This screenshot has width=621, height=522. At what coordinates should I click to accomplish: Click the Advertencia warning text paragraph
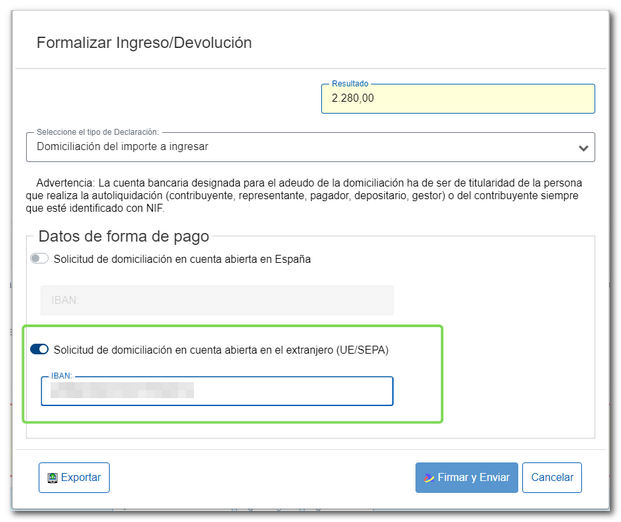(x=310, y=196)
